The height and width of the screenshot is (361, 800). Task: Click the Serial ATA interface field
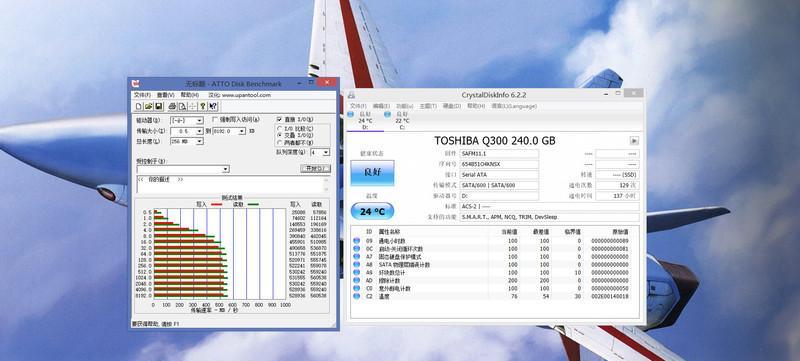pos(499,175)
